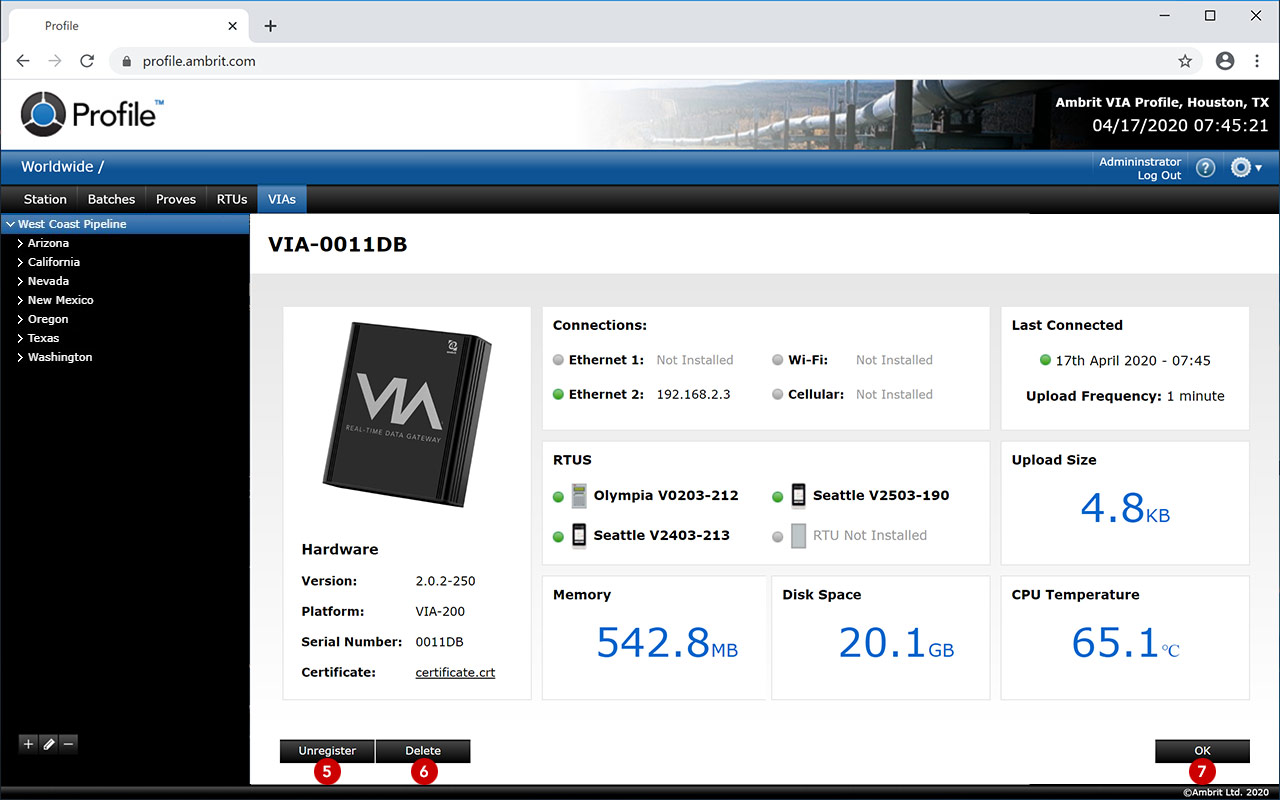The image size is (1280, 800).
Task: Select the Seattle V2503-190 RTU icon
Action: (798, 496)
